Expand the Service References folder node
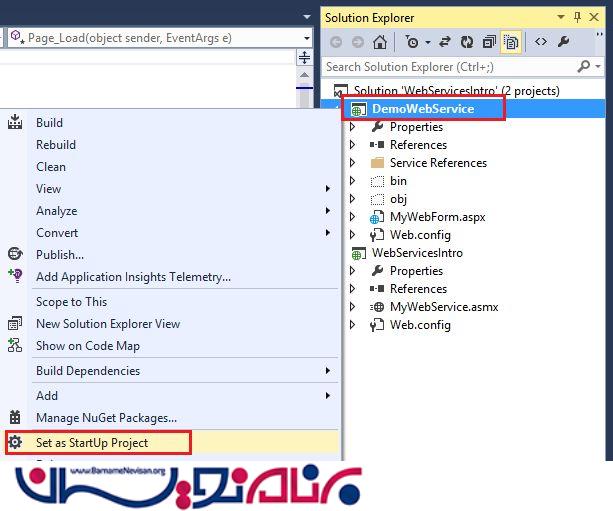The height and width of the screenshot is (511, 613). (352, 163)
